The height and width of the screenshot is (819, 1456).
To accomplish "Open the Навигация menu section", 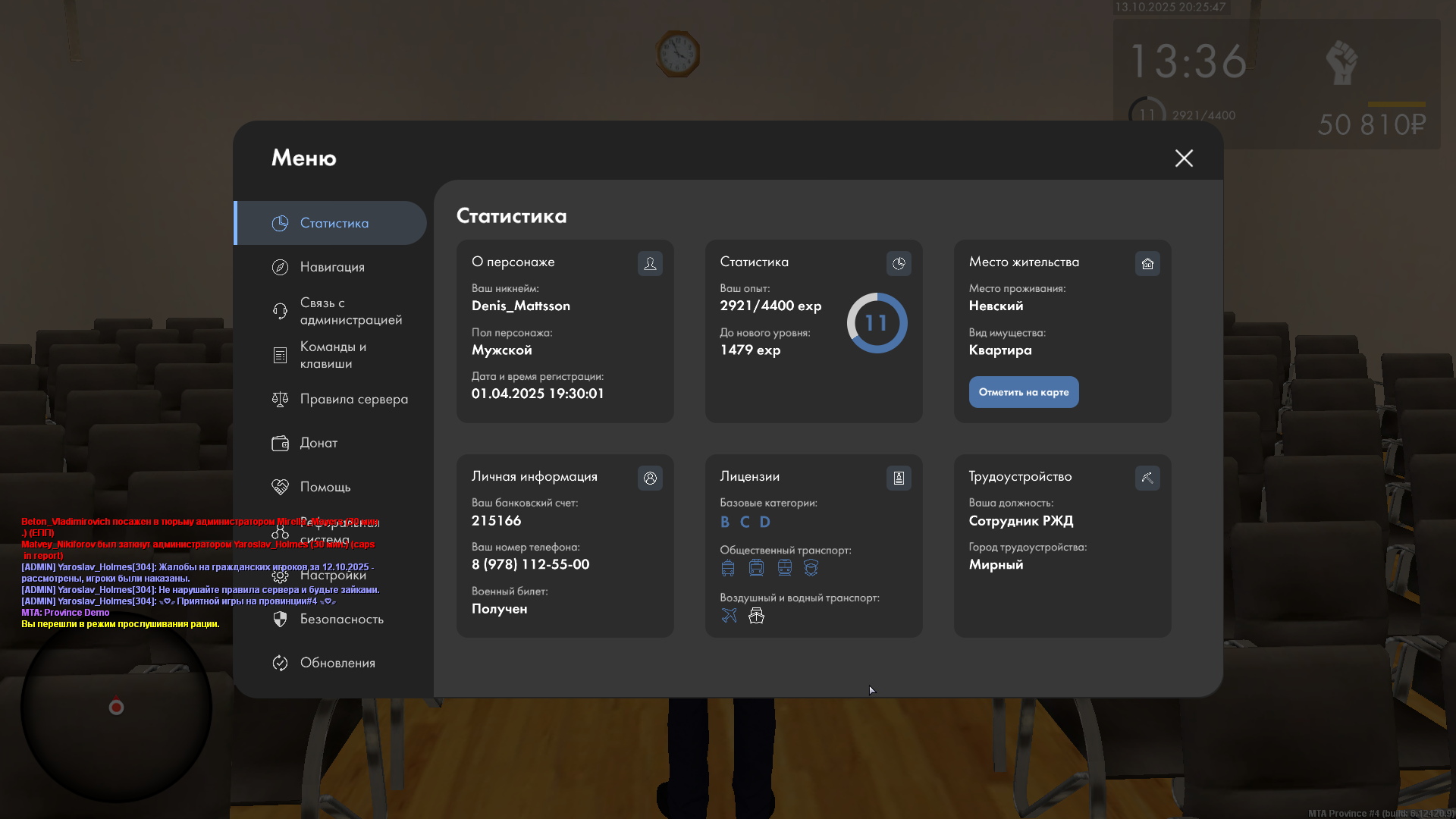I will click(x=332, y=267).
